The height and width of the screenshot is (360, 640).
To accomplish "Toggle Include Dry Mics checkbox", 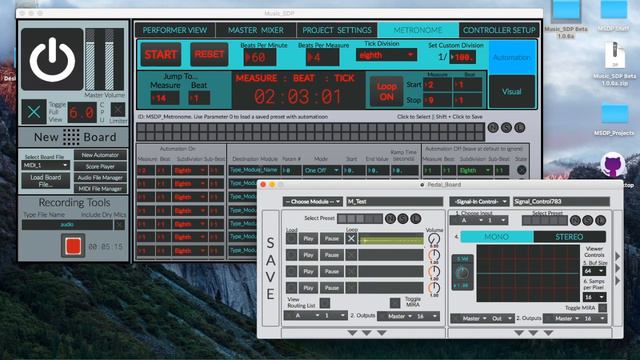I will click(119, 225).
